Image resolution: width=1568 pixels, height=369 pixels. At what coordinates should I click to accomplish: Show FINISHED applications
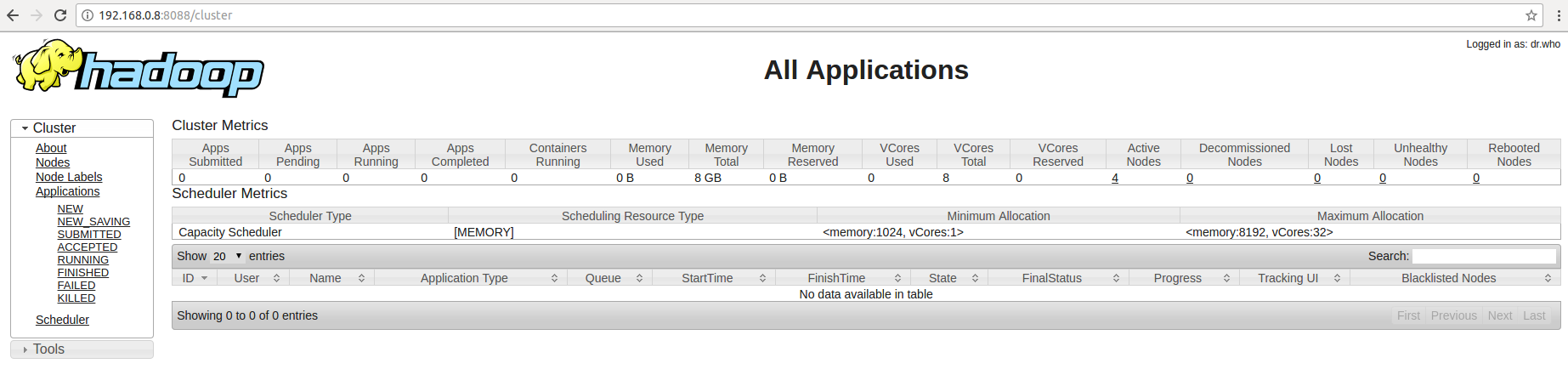pyautogui.click(x=82, y=273)
